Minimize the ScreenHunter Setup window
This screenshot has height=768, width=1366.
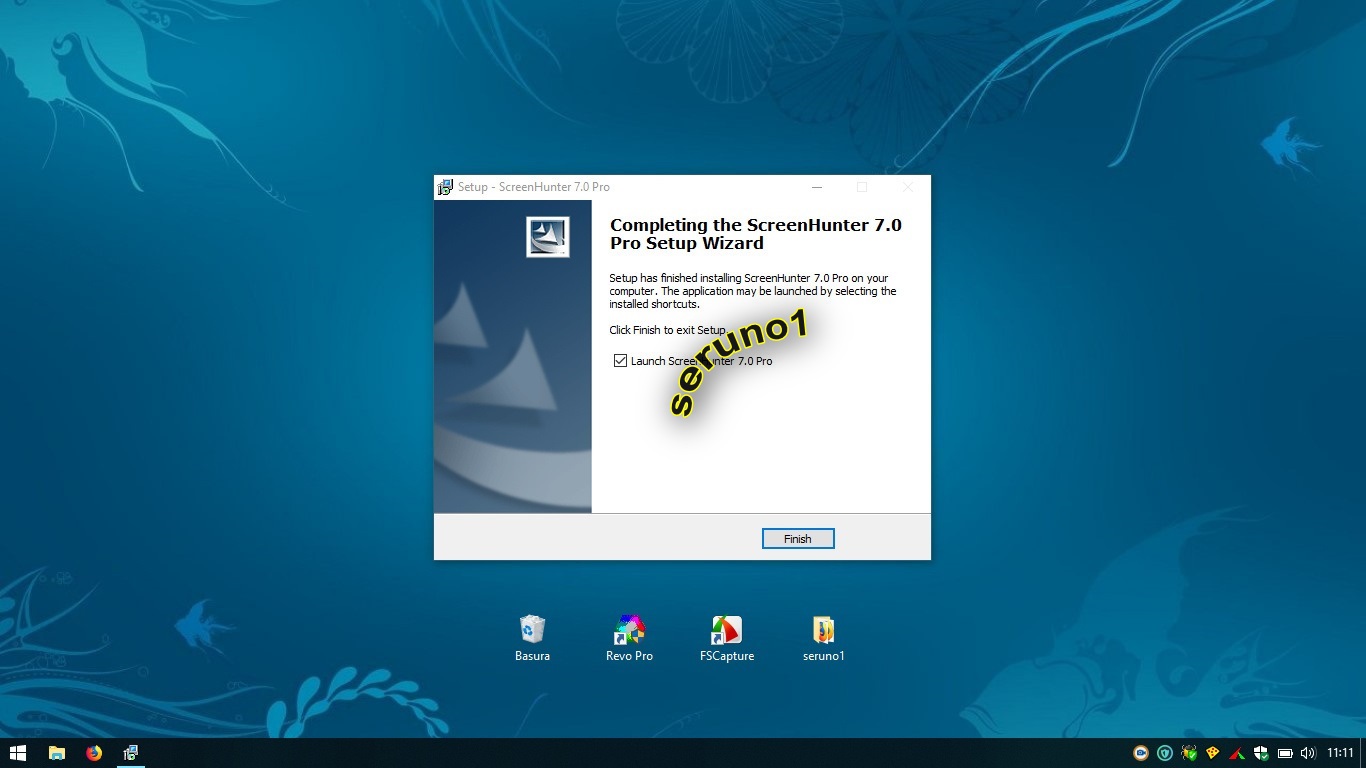[x=817, y=187]
